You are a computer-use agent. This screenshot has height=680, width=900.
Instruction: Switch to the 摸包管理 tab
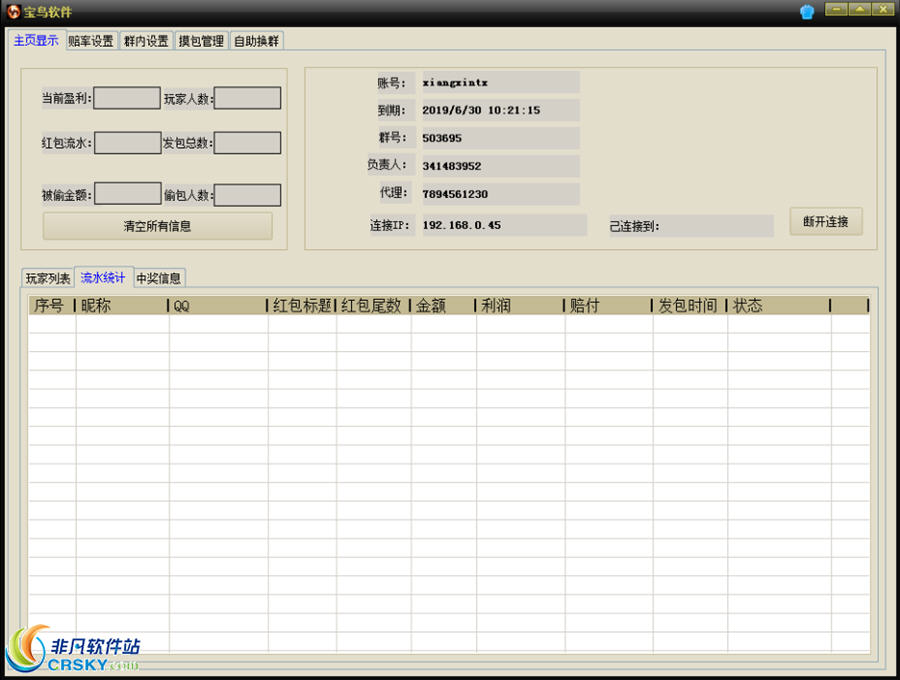coord(199,41)
